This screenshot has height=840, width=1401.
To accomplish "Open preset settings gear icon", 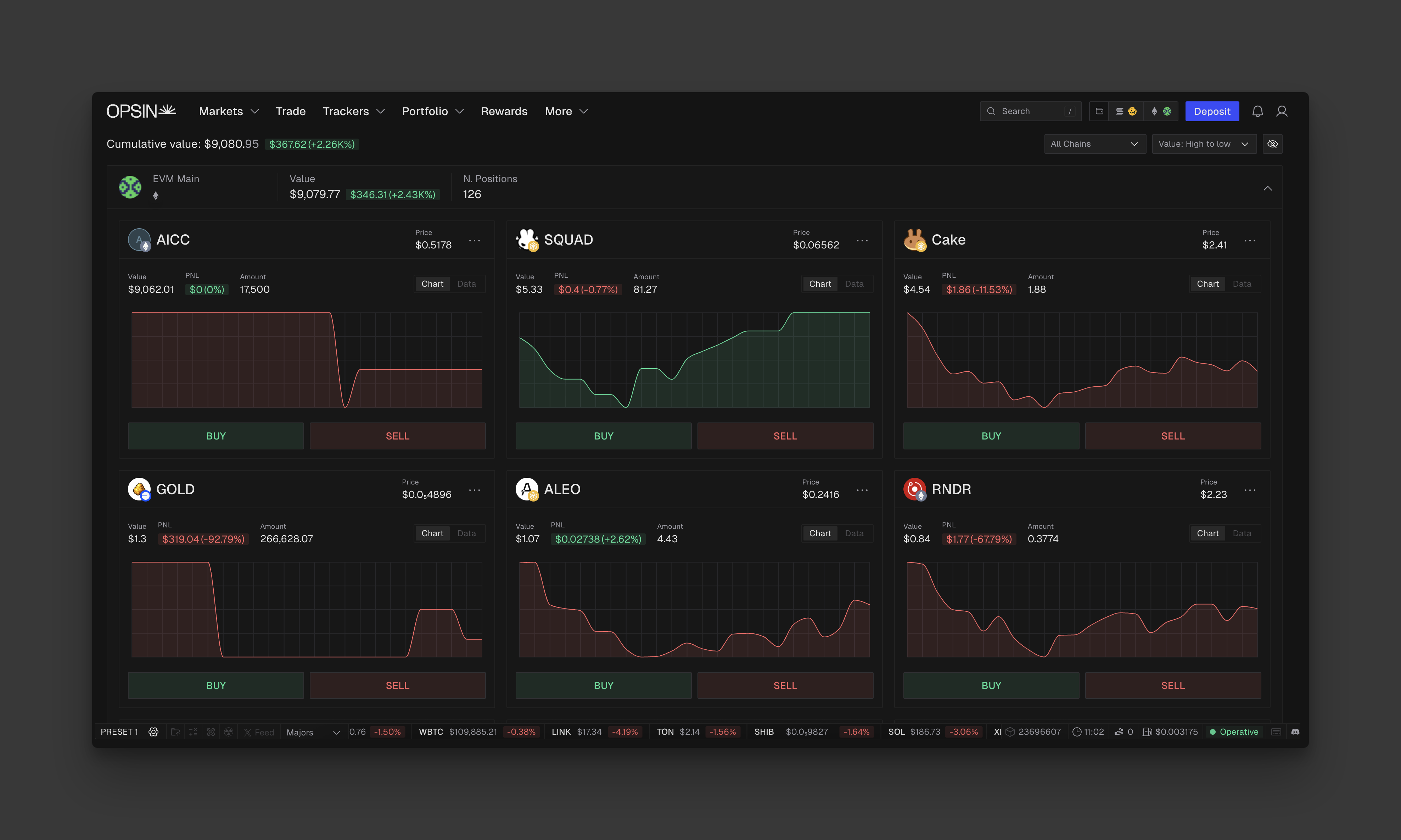I will point(153,732).
